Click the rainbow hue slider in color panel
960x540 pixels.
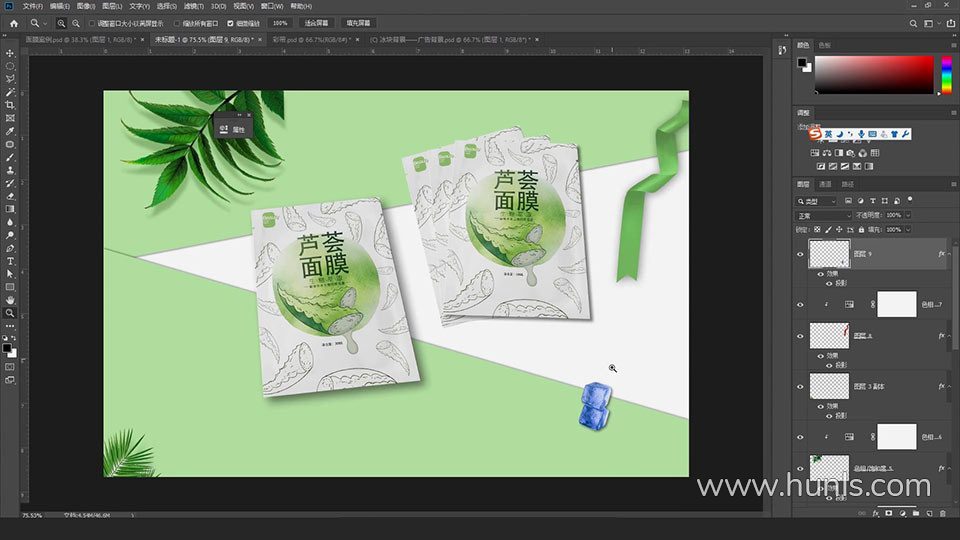pos(946,75)
